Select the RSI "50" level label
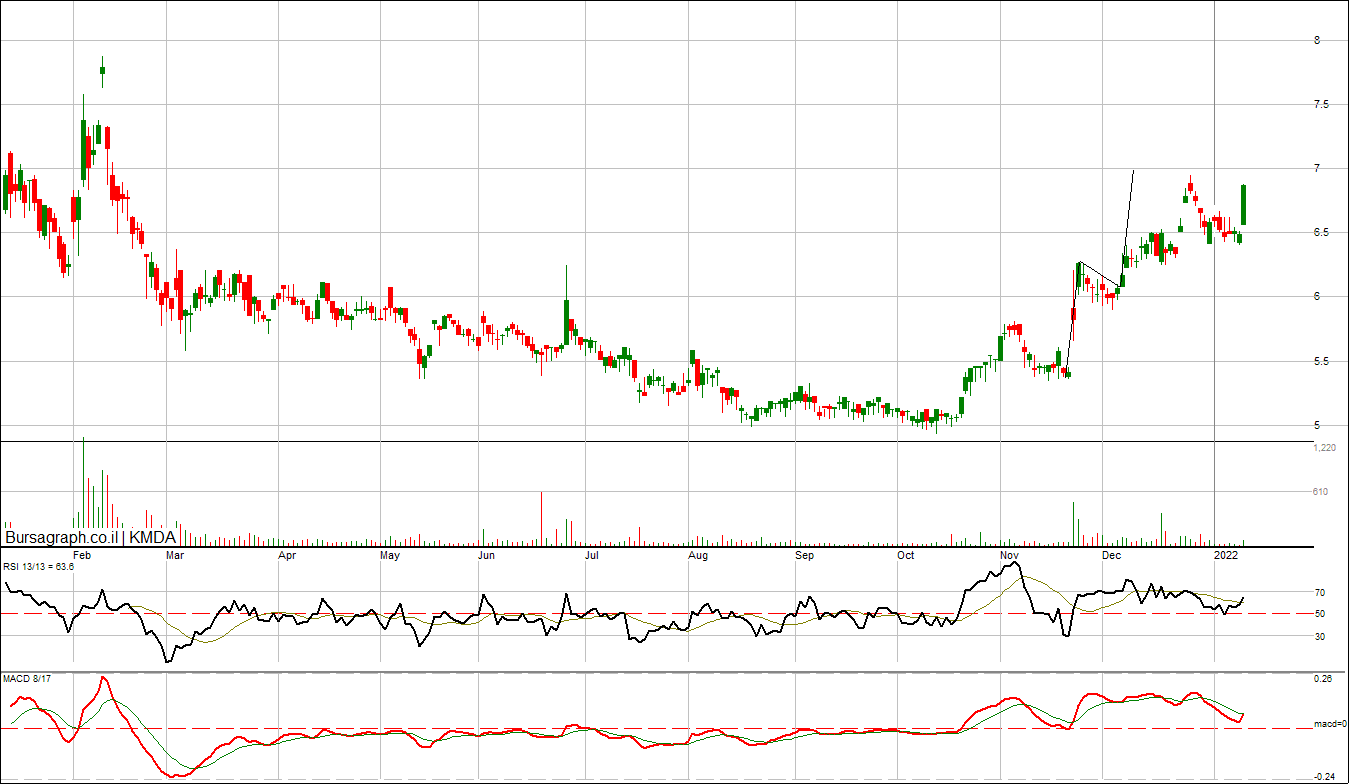This screenshot has width=1349, height=784. click(x=1319, y=614)
